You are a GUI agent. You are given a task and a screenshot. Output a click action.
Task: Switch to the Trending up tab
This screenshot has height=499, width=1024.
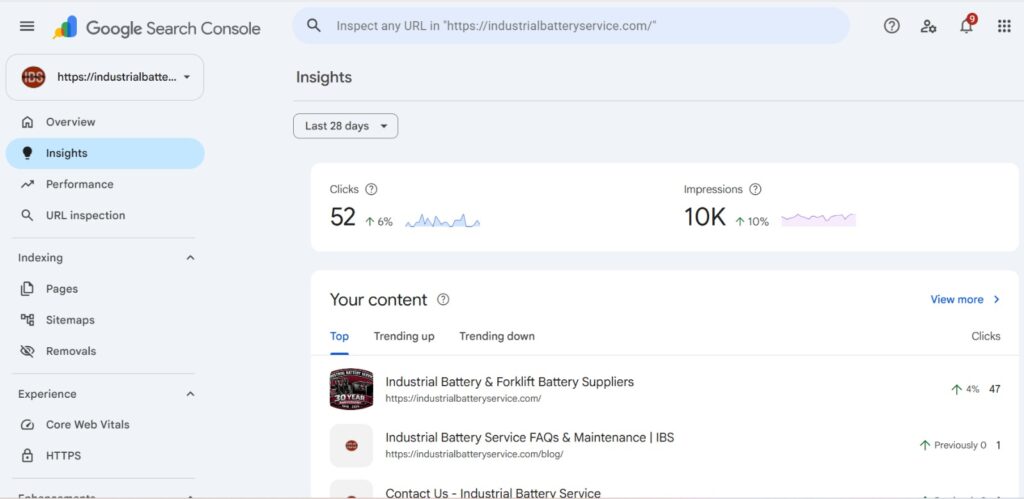pos(404,336)
